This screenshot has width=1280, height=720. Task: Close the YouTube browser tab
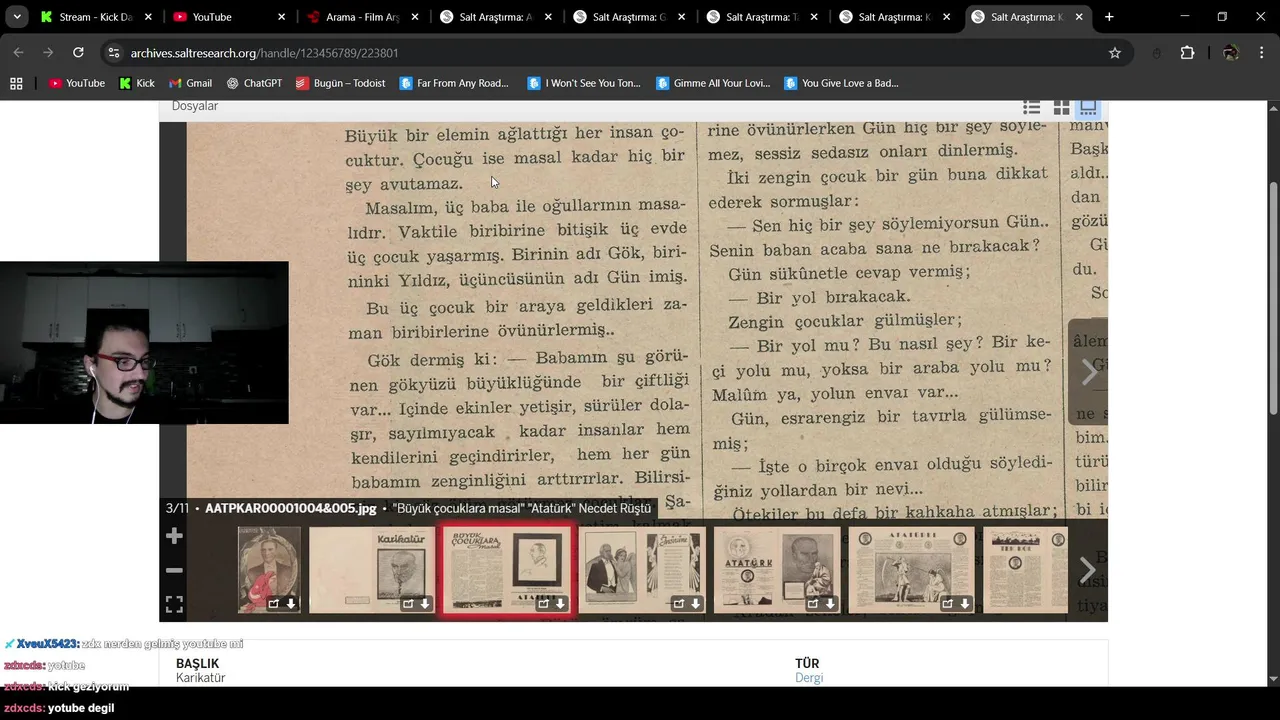[281, 17]
